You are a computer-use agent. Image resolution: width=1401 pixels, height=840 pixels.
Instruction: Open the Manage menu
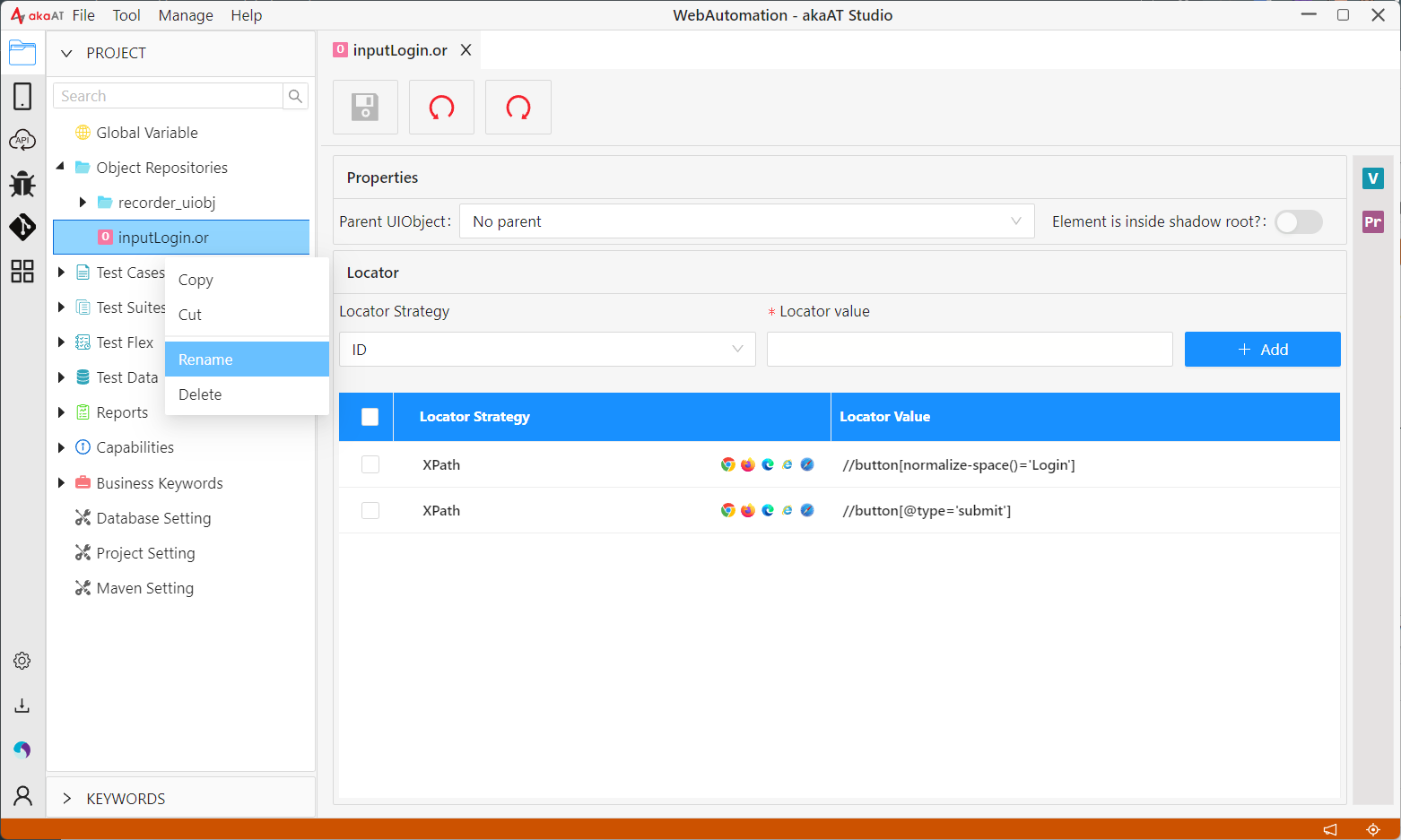click(x=186, y=15)
